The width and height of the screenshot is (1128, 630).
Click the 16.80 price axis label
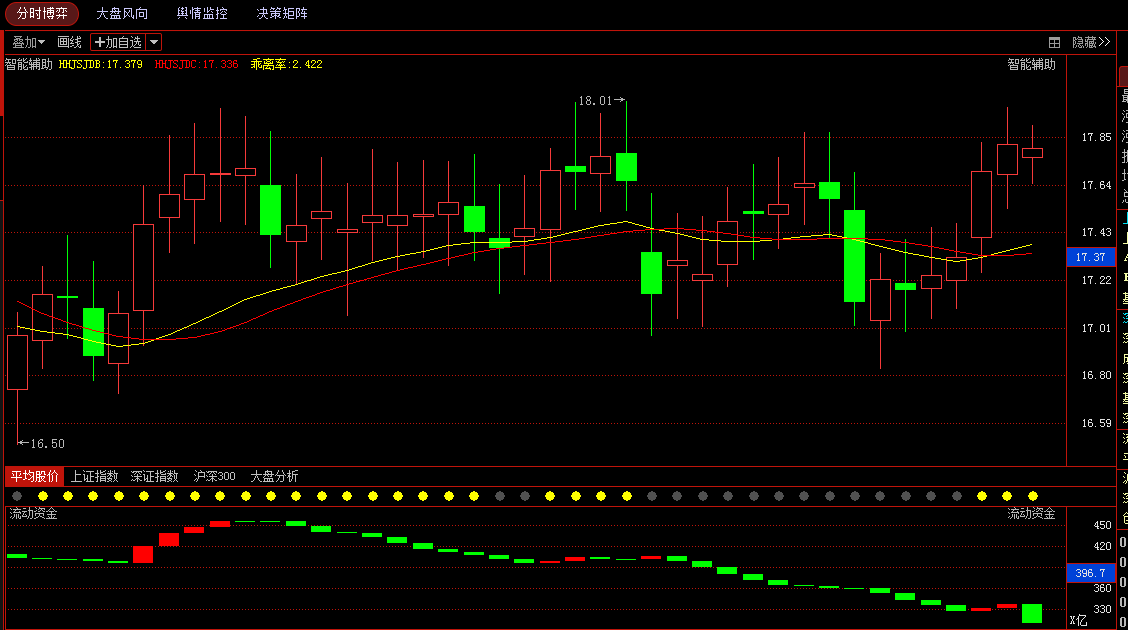click(1096, 375)
